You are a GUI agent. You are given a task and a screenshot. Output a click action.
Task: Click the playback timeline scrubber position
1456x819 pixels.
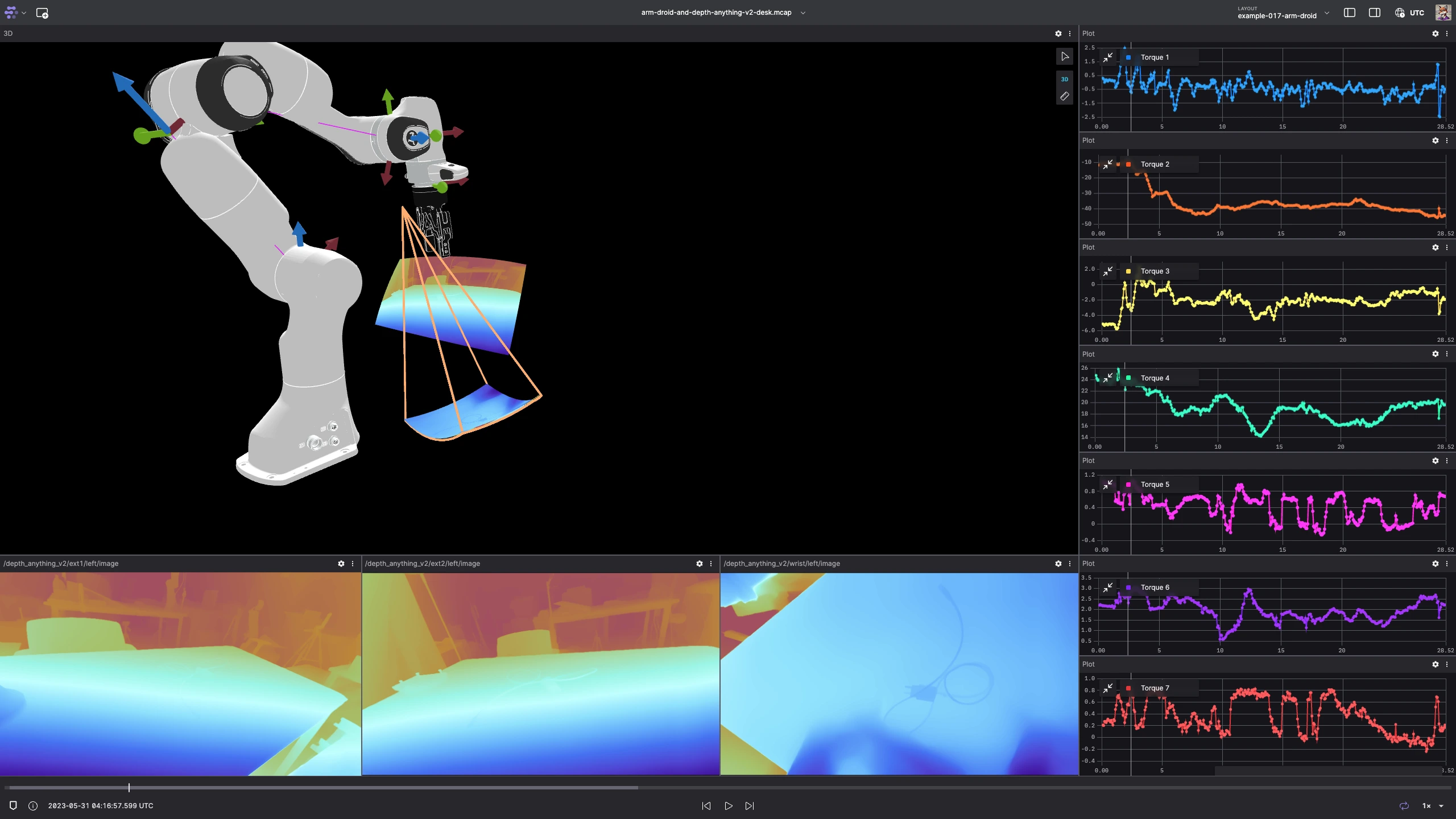(129, 788)
